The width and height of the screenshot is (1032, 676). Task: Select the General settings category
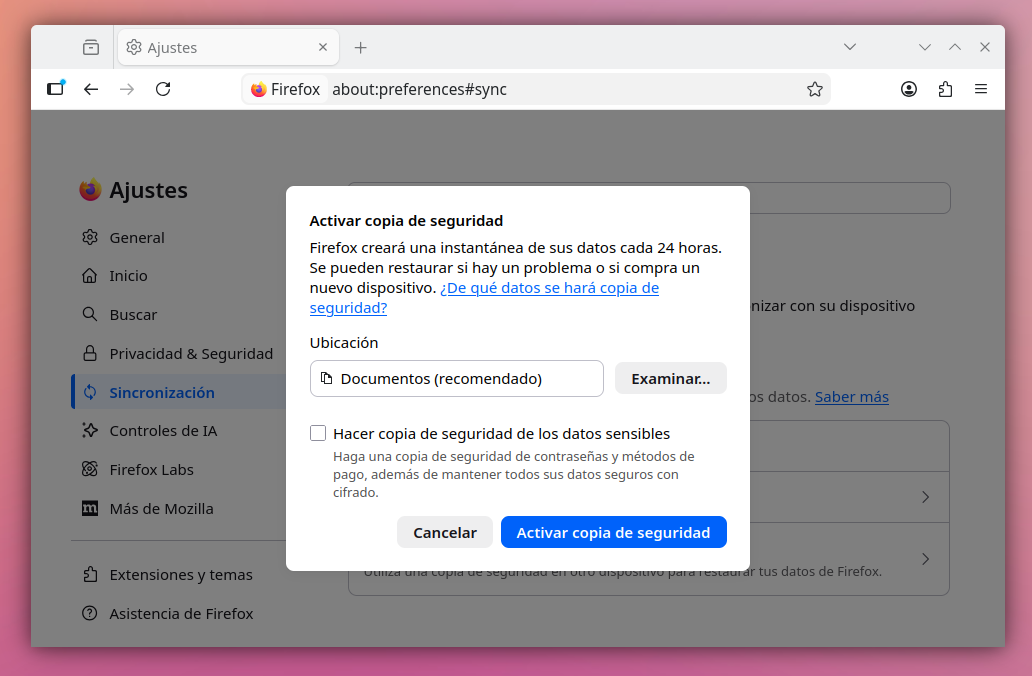(179, 238)
